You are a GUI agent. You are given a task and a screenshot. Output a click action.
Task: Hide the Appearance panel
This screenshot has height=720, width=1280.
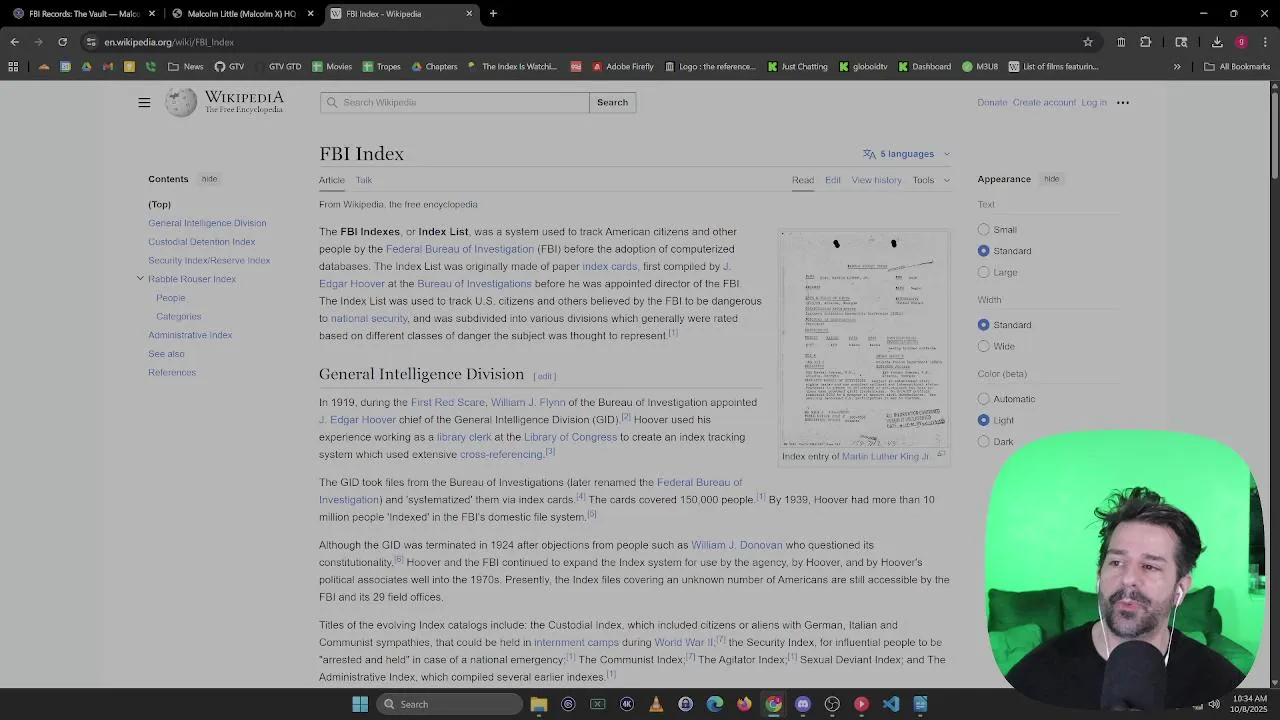pos(1052,179)
